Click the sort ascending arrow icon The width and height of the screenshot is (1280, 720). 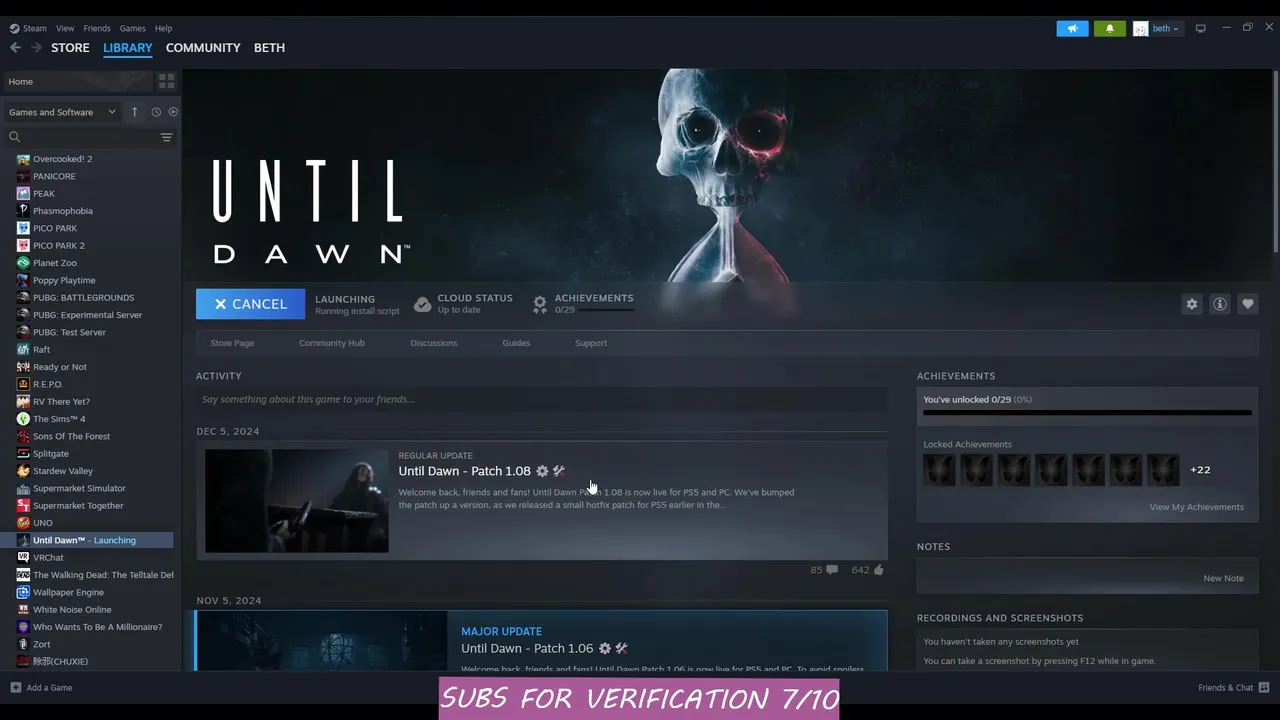(134, 112)
